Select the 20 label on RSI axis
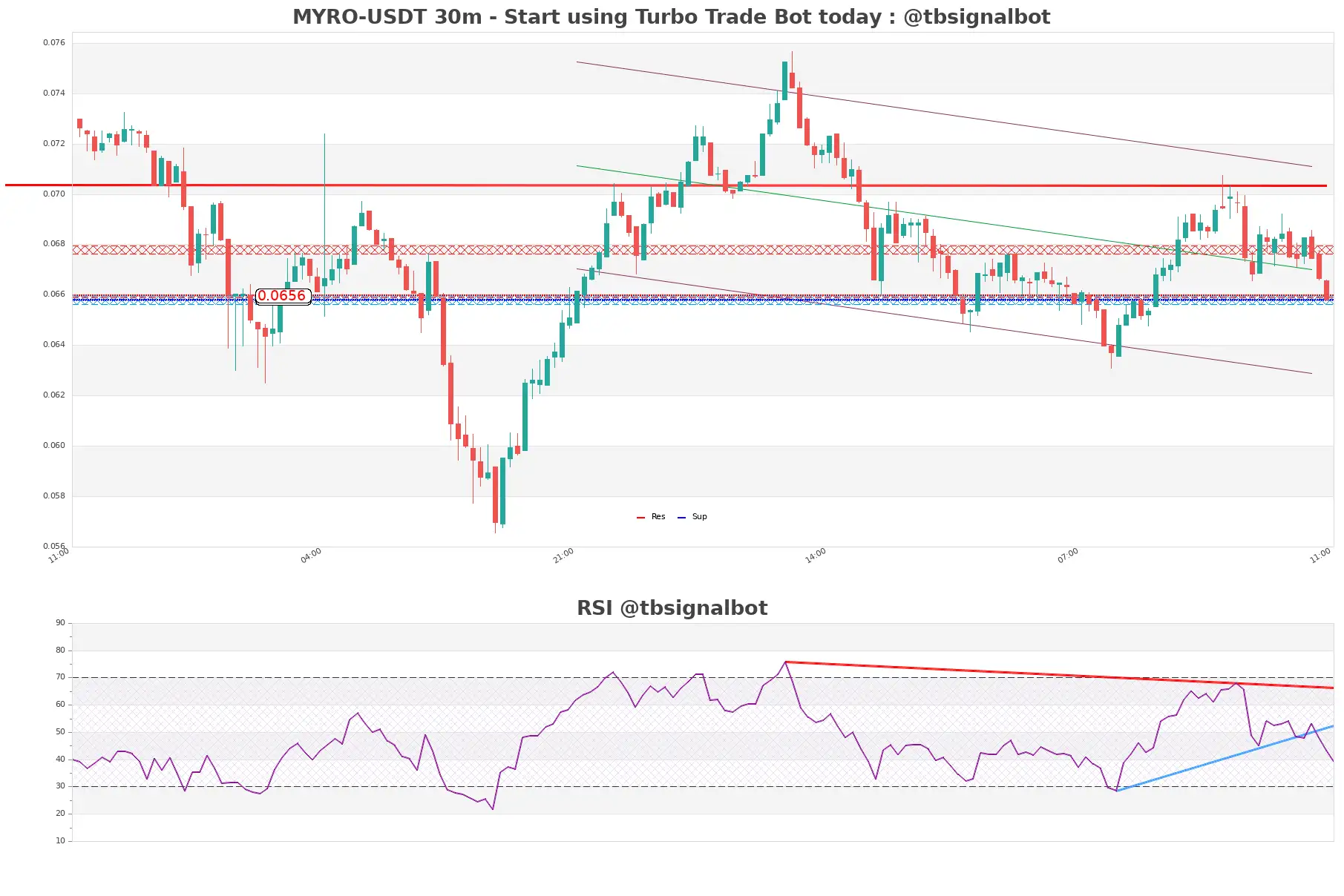This screenshot has height=896, width=1344. pos(60,814)
